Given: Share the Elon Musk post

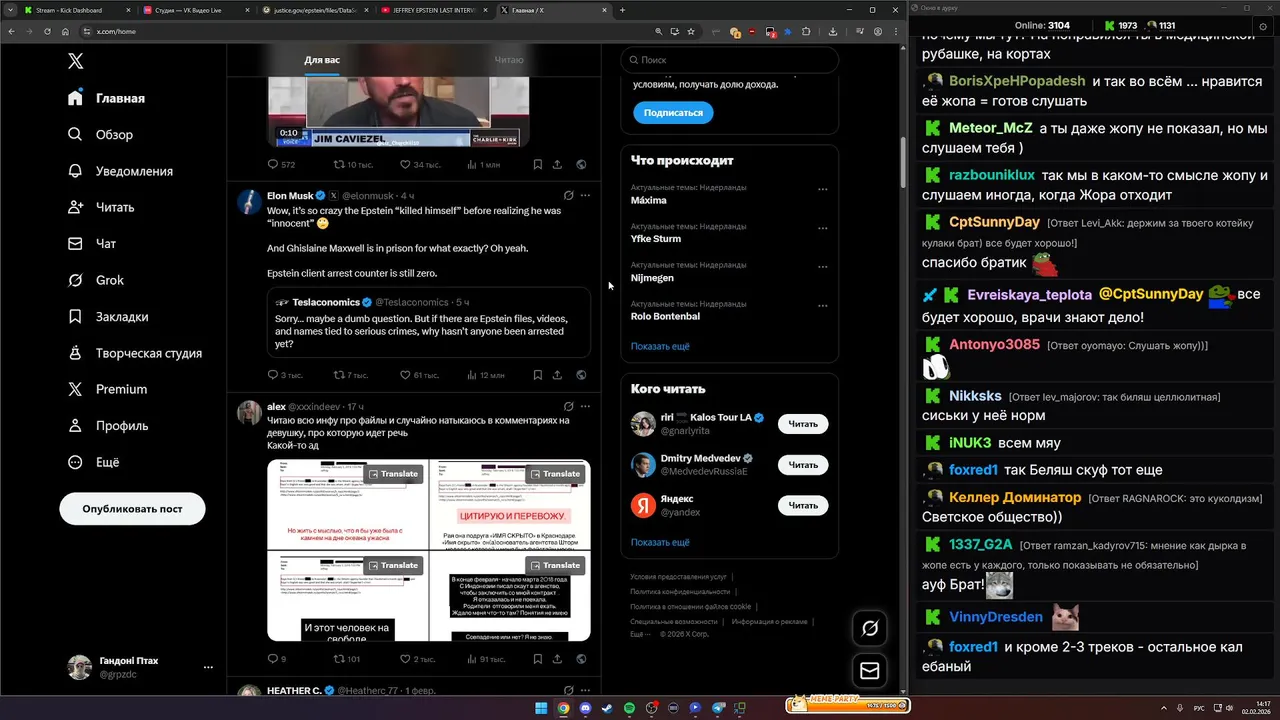Looking at the screenshot, I should (557, 375).
